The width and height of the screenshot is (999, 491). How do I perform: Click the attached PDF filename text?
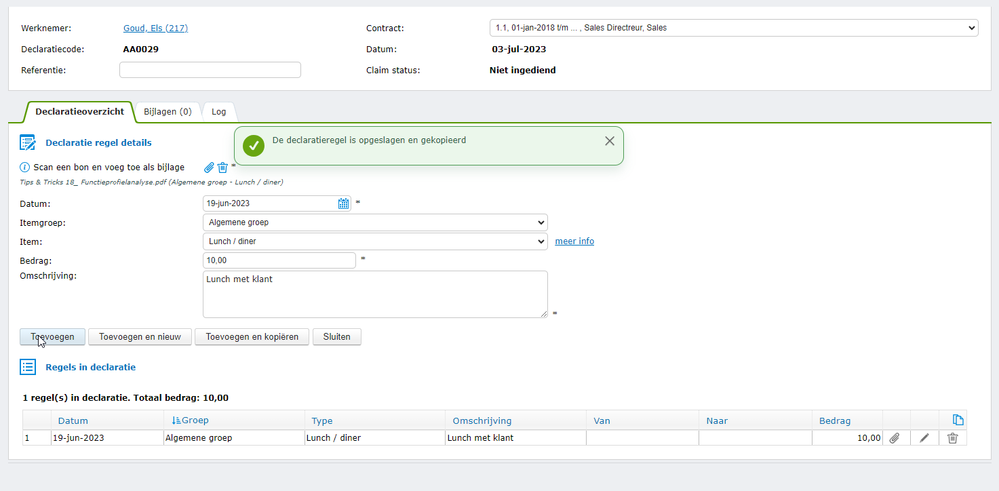point(152,182)
